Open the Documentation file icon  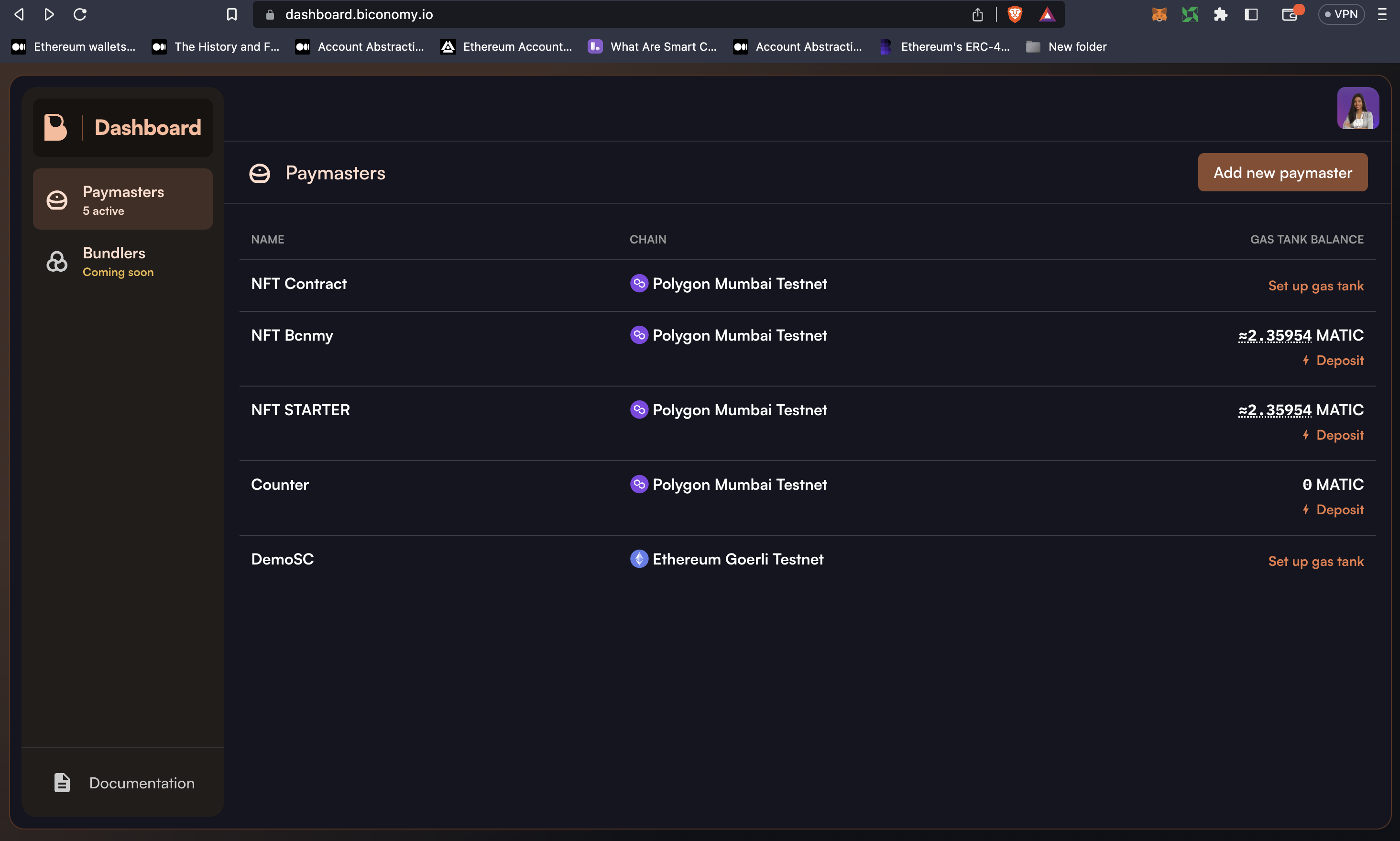pyautogui.click(x=62, y=783)
